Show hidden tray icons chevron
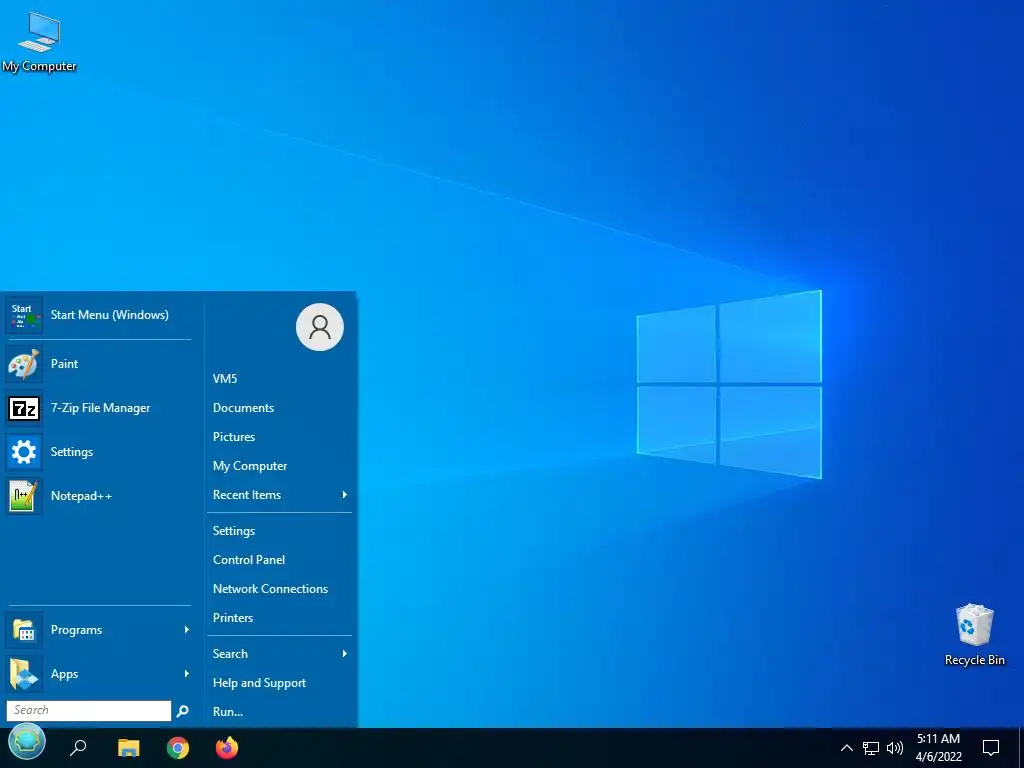This screenshot has height=768, width=1024. (846, 748)
